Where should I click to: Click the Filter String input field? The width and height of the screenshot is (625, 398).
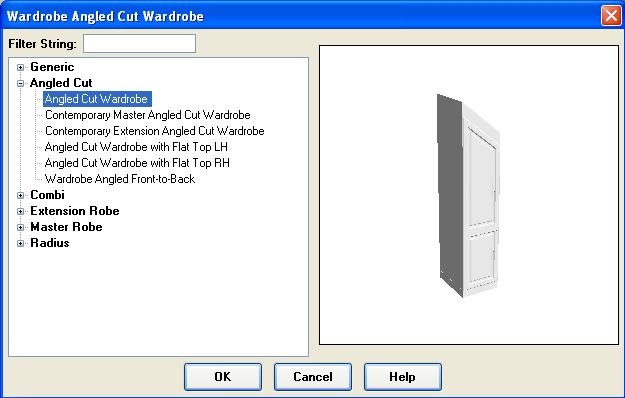(140, 43)
